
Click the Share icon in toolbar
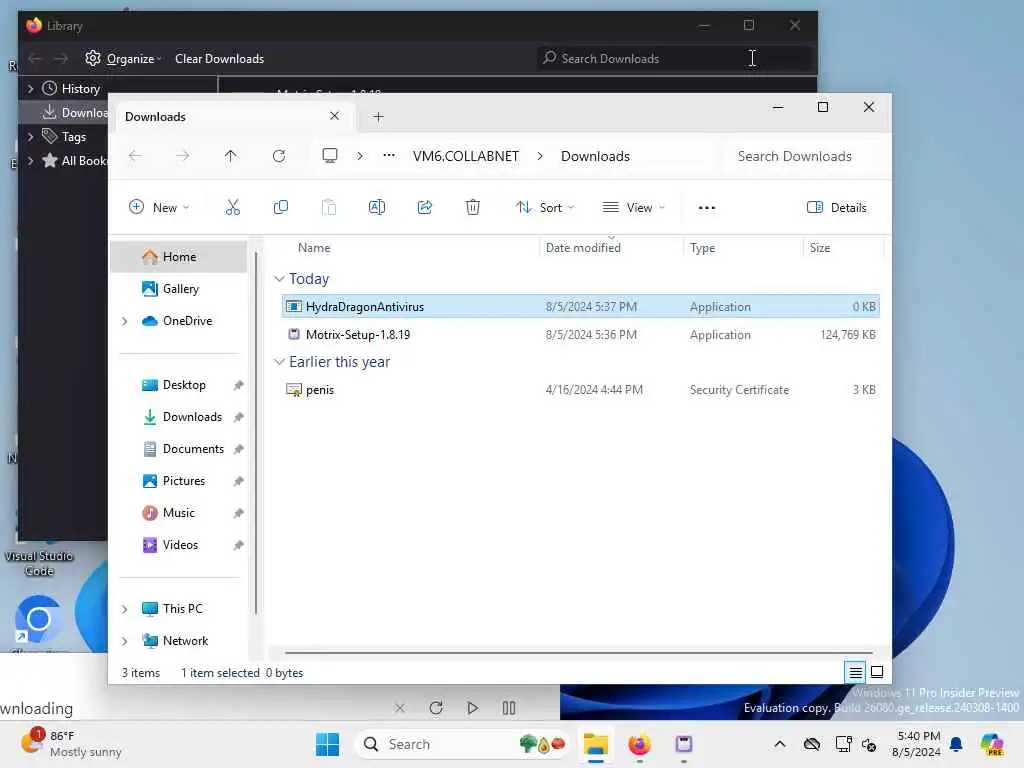pos(424,208)
